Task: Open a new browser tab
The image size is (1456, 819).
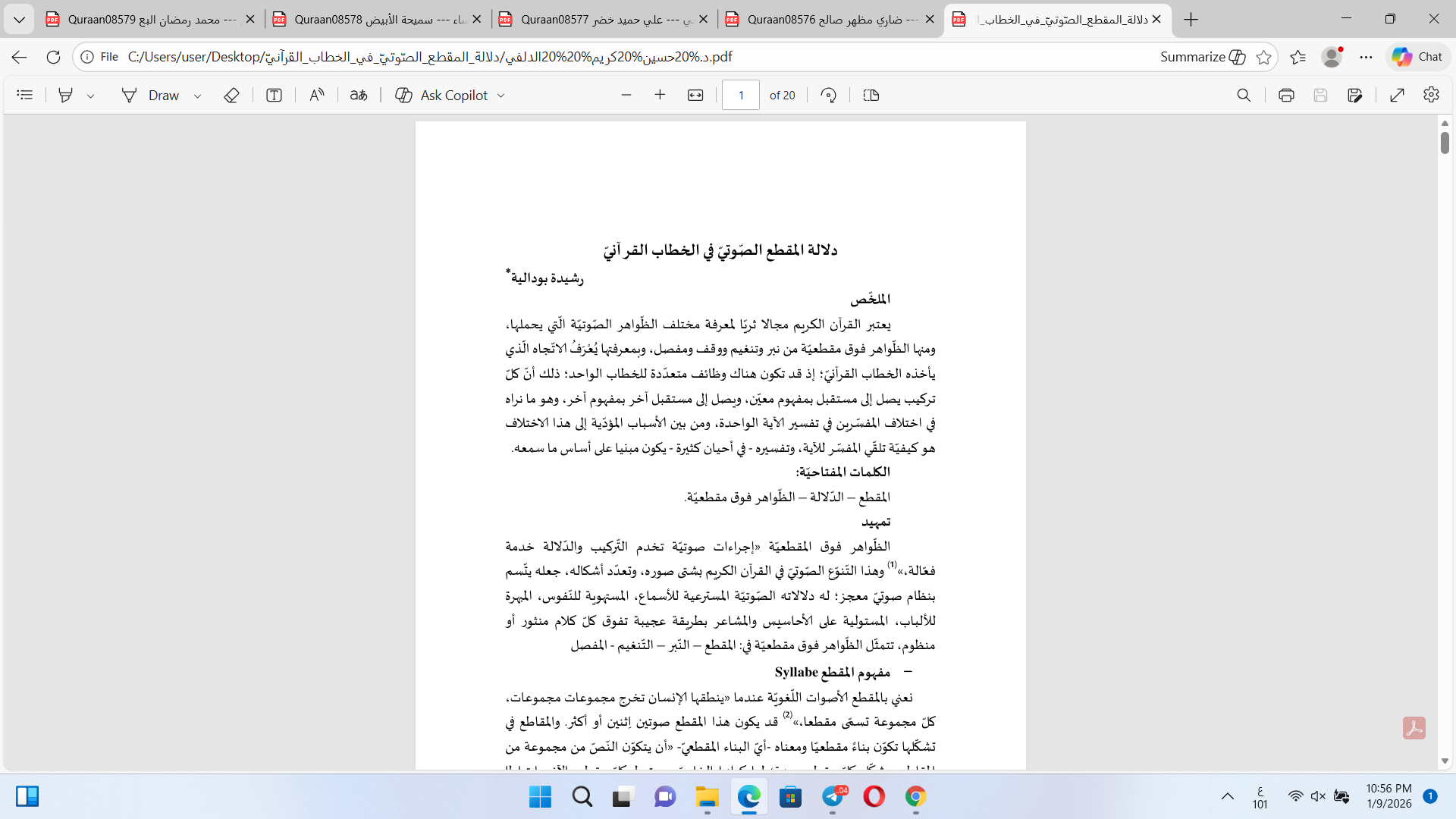Action: (1191, 20)
